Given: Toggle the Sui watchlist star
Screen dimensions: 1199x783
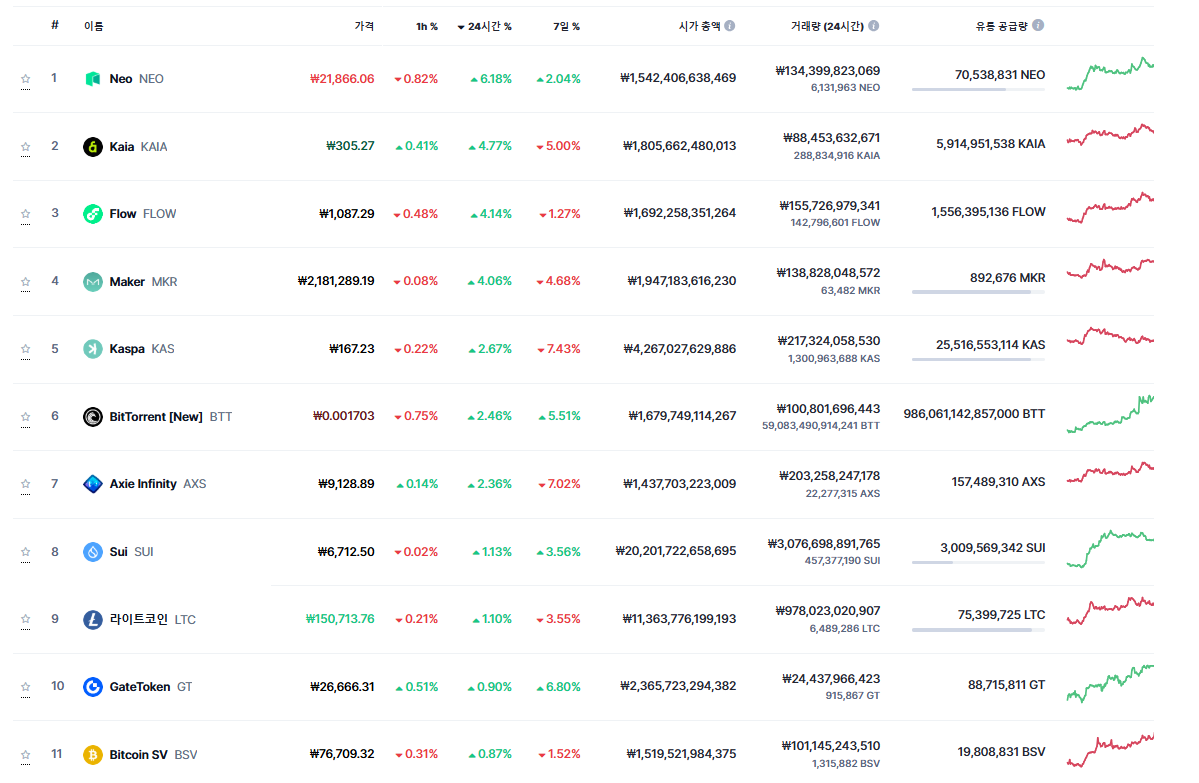Looking at the screenshot, I should pyautogui.click(x=25, y=551).
